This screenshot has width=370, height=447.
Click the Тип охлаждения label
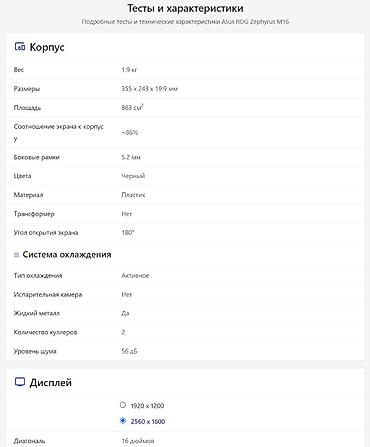[38, 275]
